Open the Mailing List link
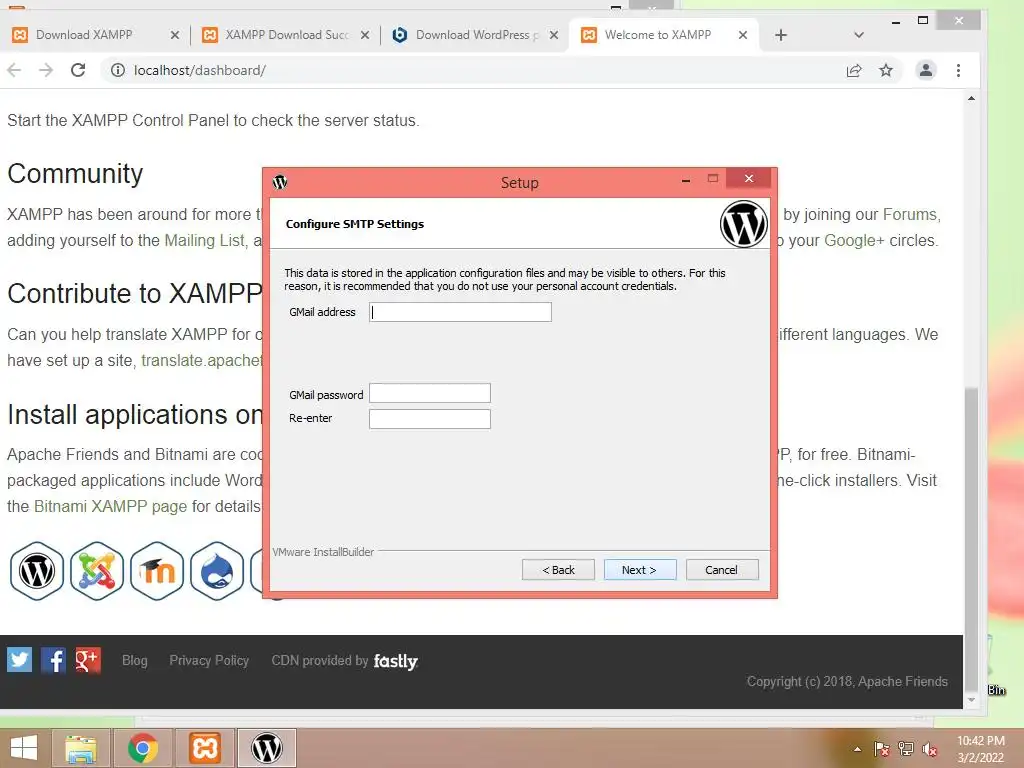The width and height of the screenshot is (1024, 768). point(204,240)
